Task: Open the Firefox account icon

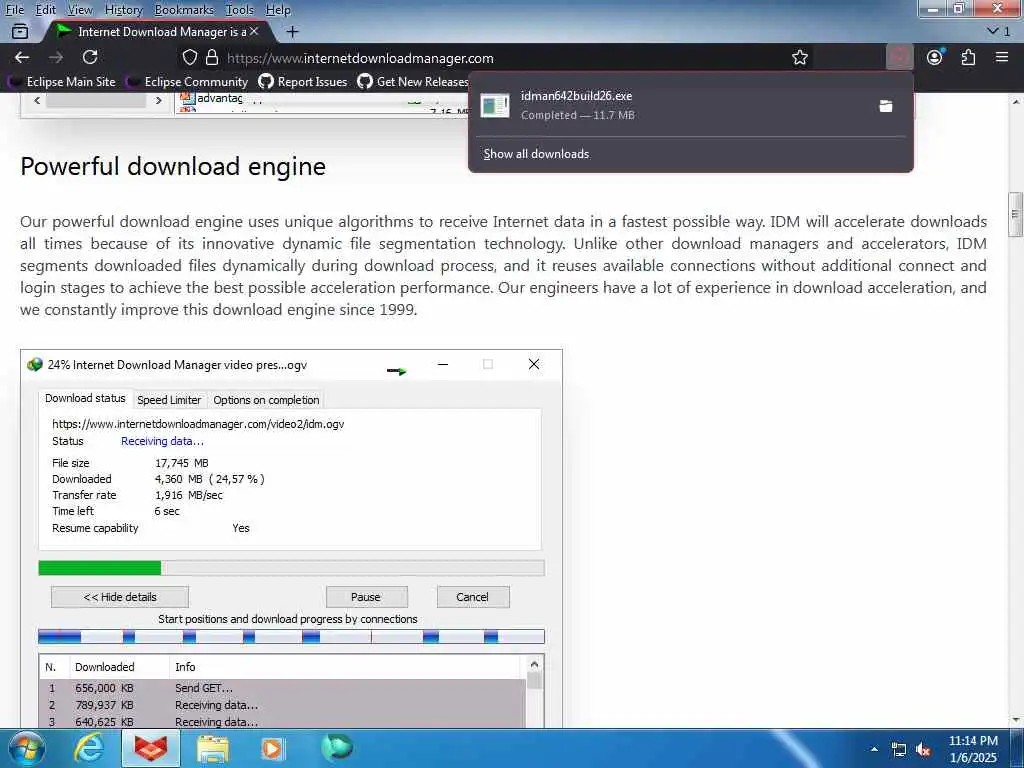Action: click(935, 57)
